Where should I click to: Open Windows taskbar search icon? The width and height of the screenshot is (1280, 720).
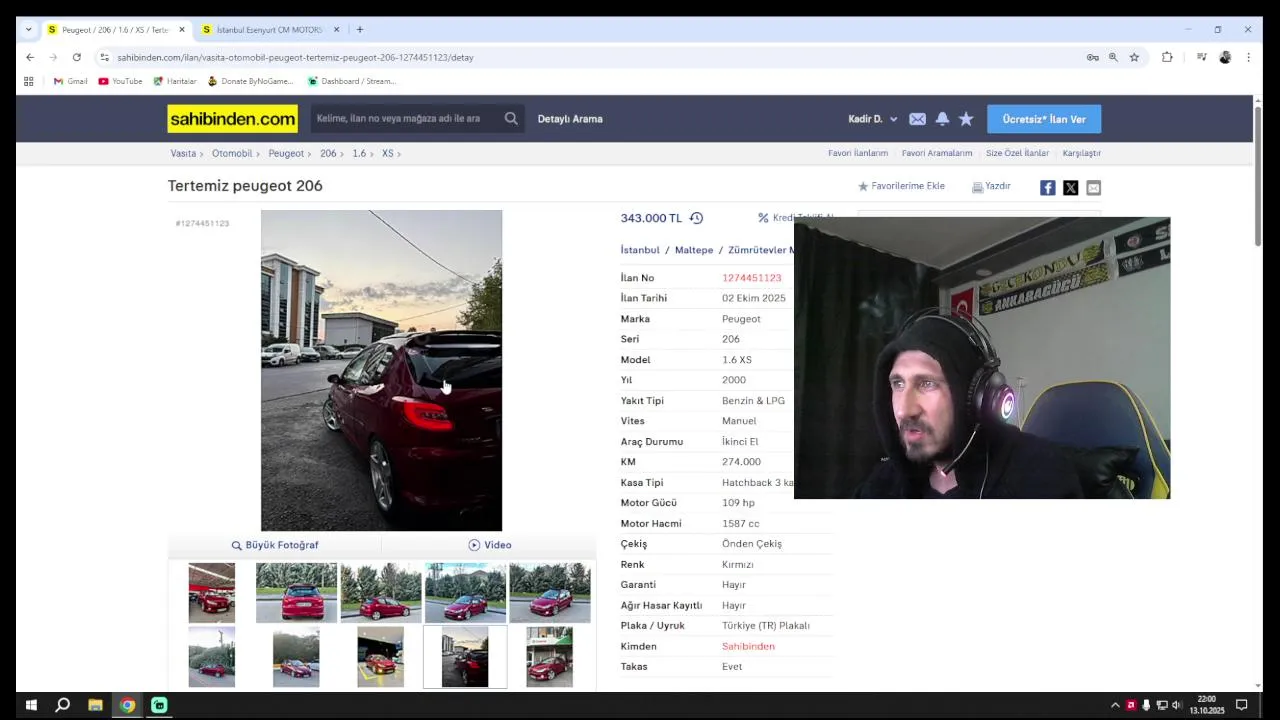62,705
